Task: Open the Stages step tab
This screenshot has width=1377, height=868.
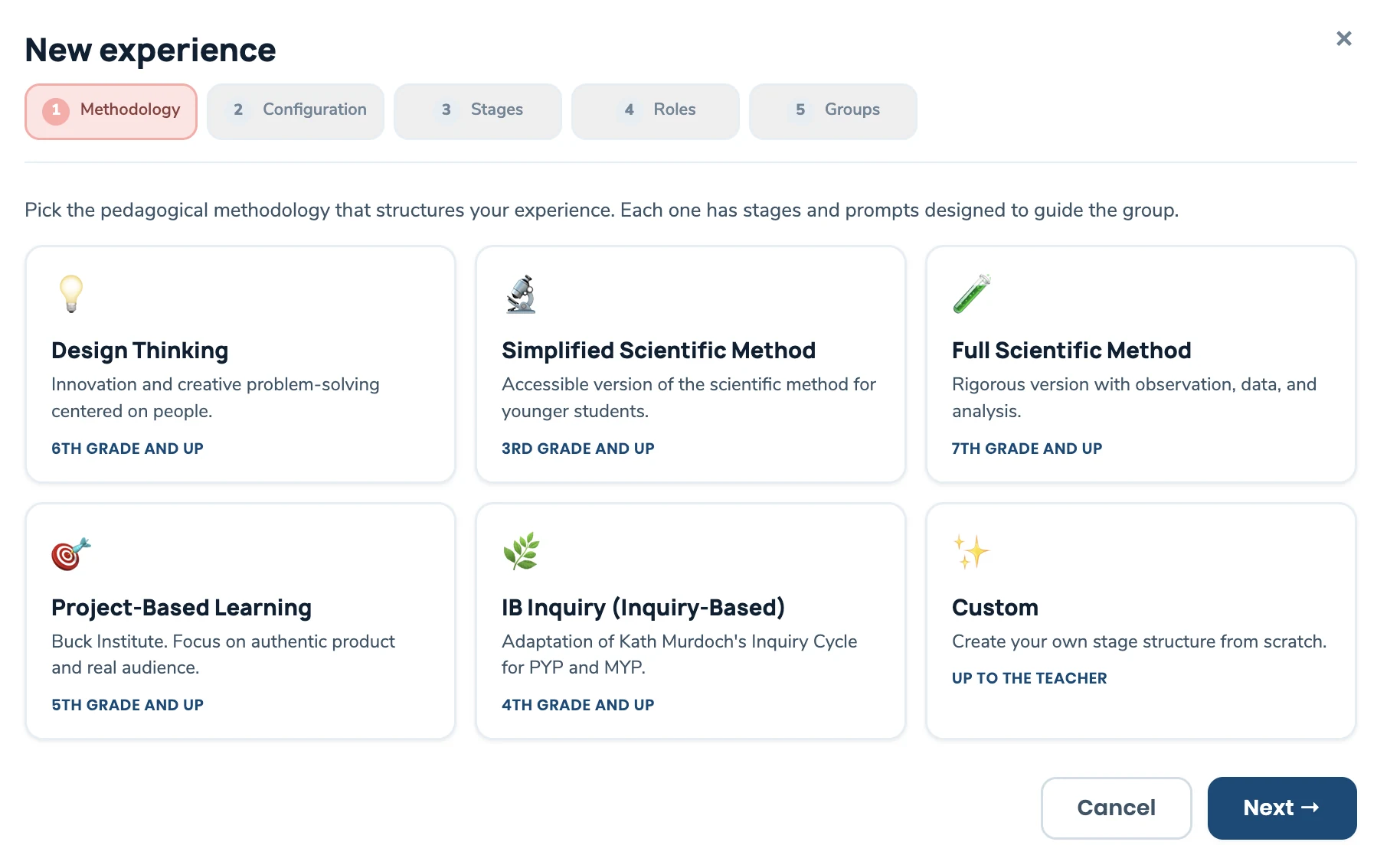Action: click(x=478, y=111)
